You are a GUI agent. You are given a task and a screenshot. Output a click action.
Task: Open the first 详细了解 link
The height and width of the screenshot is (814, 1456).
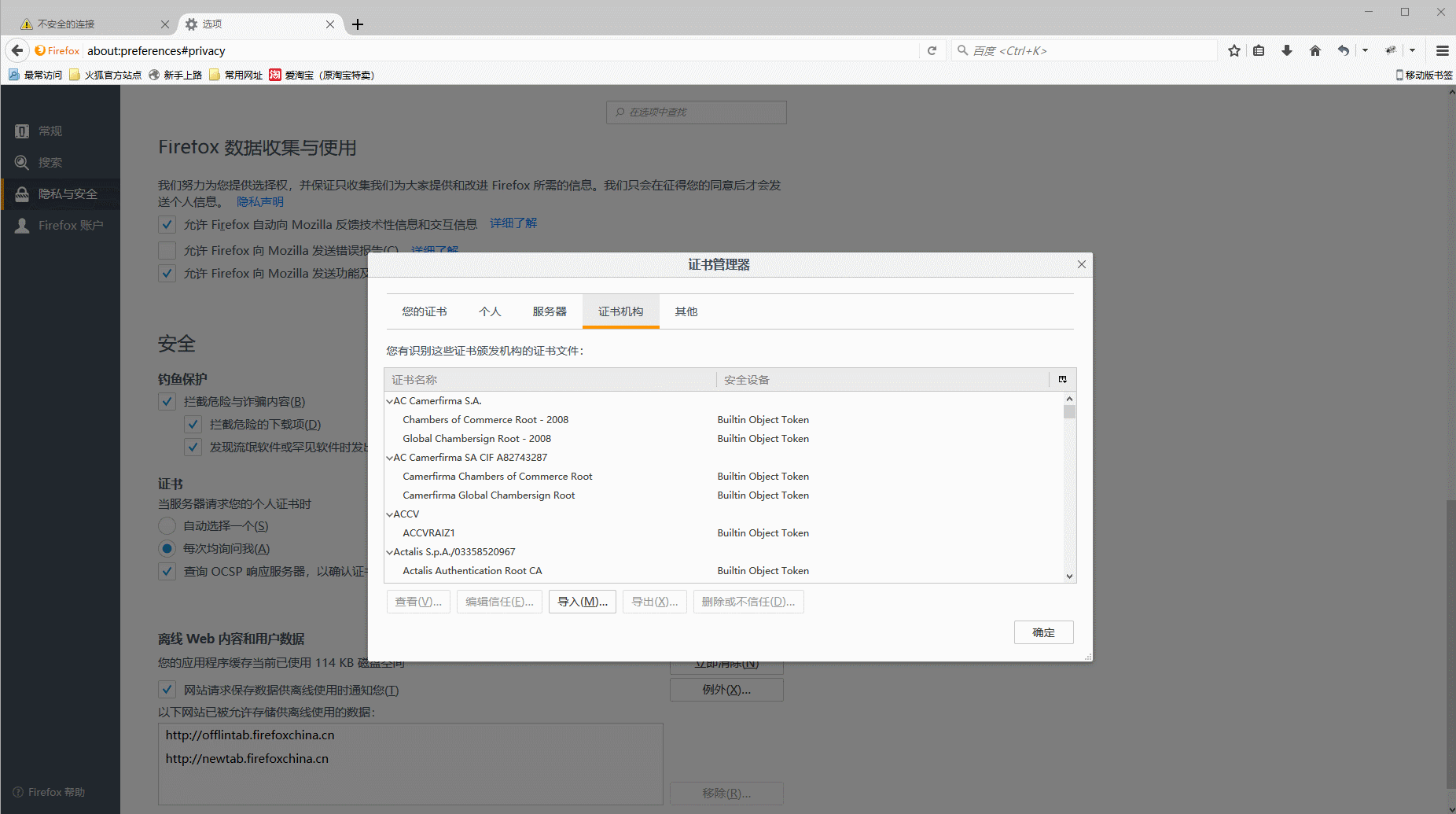pyautogui.click(x=513, y=223)
